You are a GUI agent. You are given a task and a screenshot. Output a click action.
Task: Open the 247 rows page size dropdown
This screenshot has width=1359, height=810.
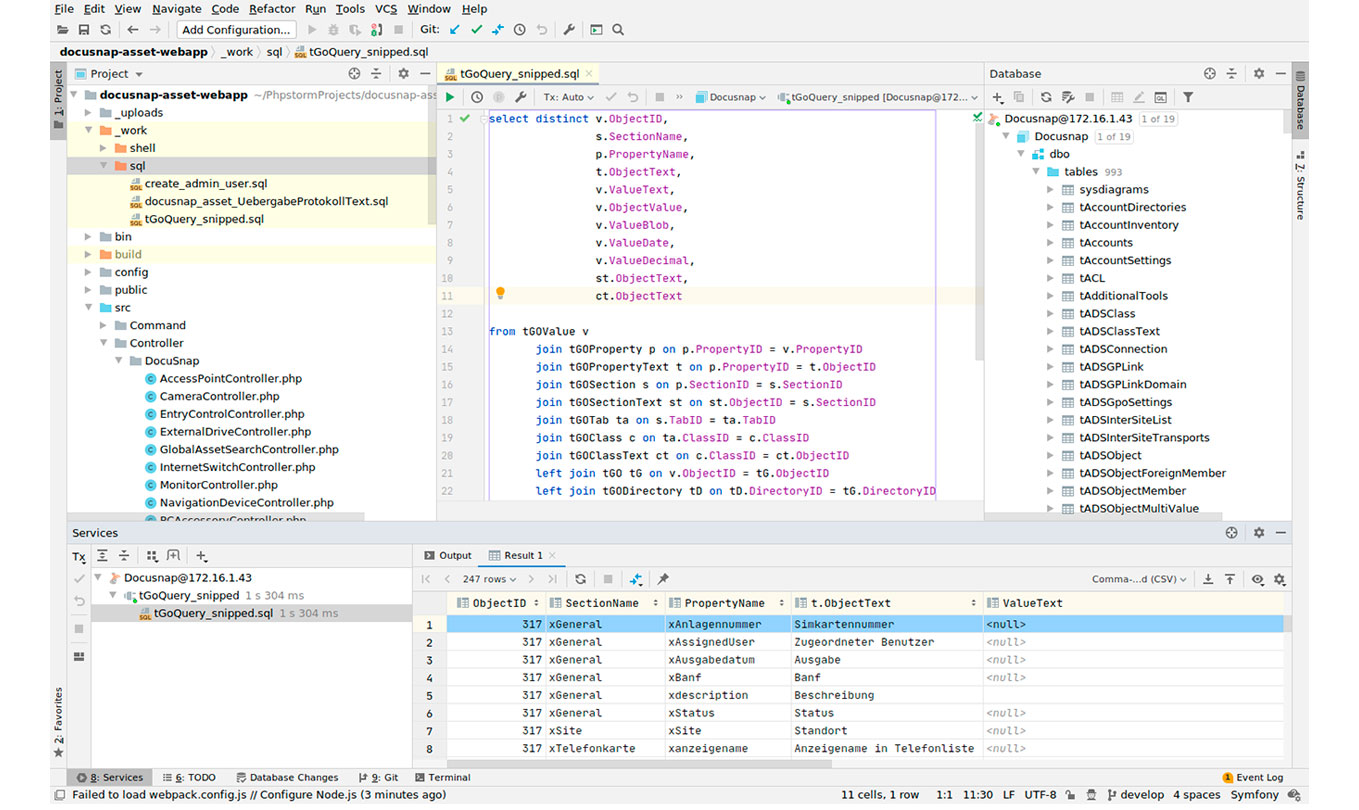tap(488, 579)
